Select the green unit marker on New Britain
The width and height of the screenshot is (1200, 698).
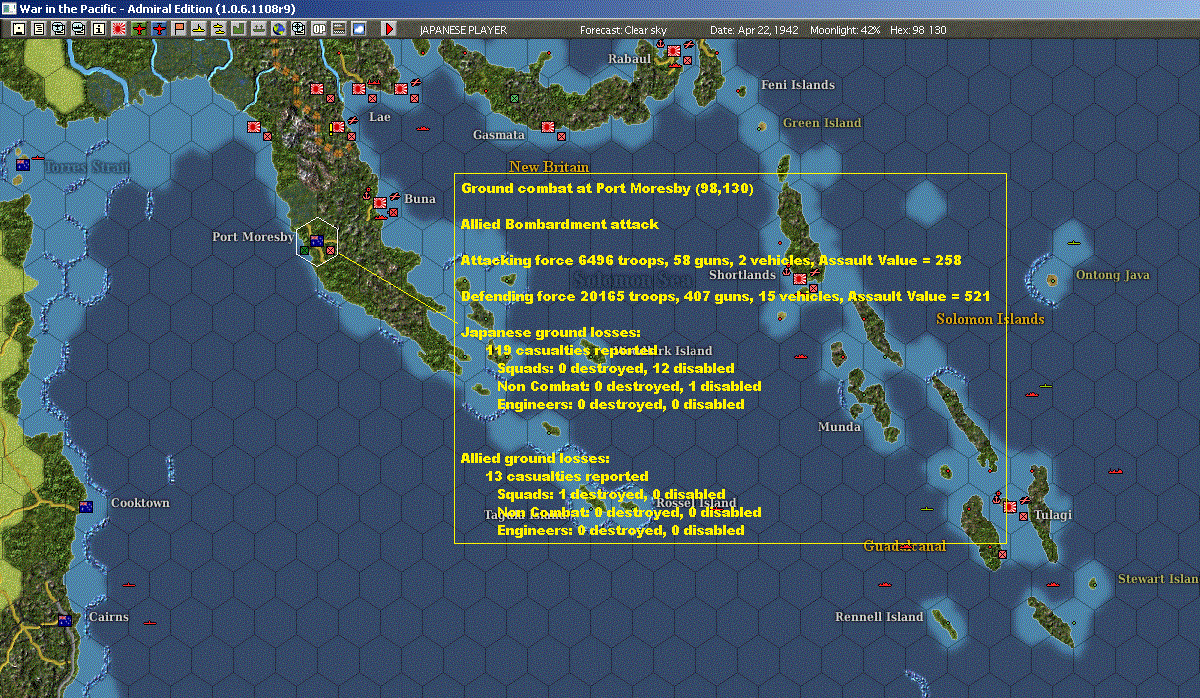515,98
